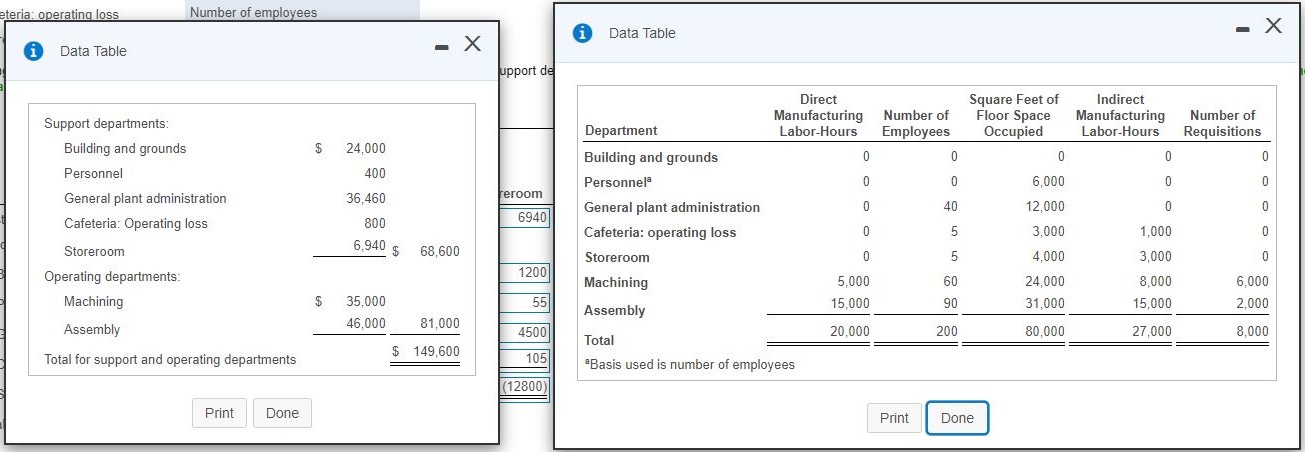Screen dimensions: 1305x452
Task: Click the 36,460 amount in left table
Action: 366,198
